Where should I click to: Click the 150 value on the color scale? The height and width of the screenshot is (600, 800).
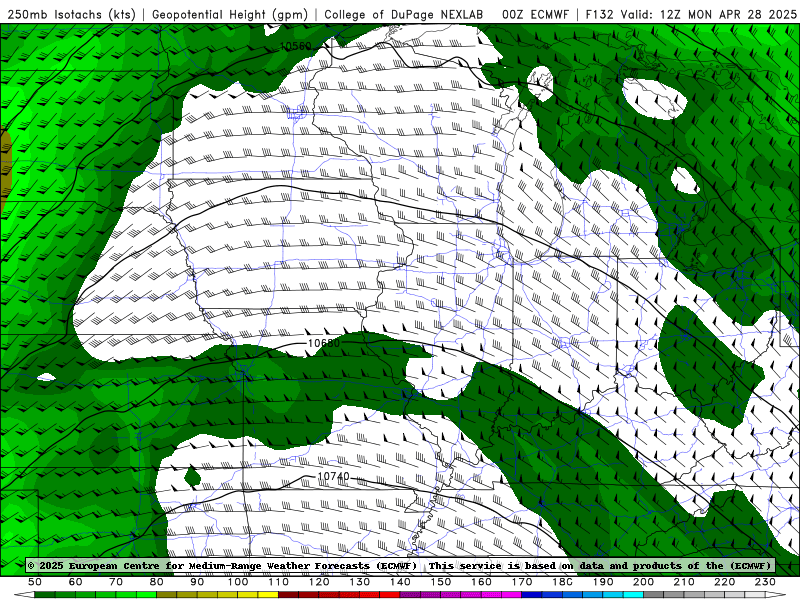[x=441, y=582]
